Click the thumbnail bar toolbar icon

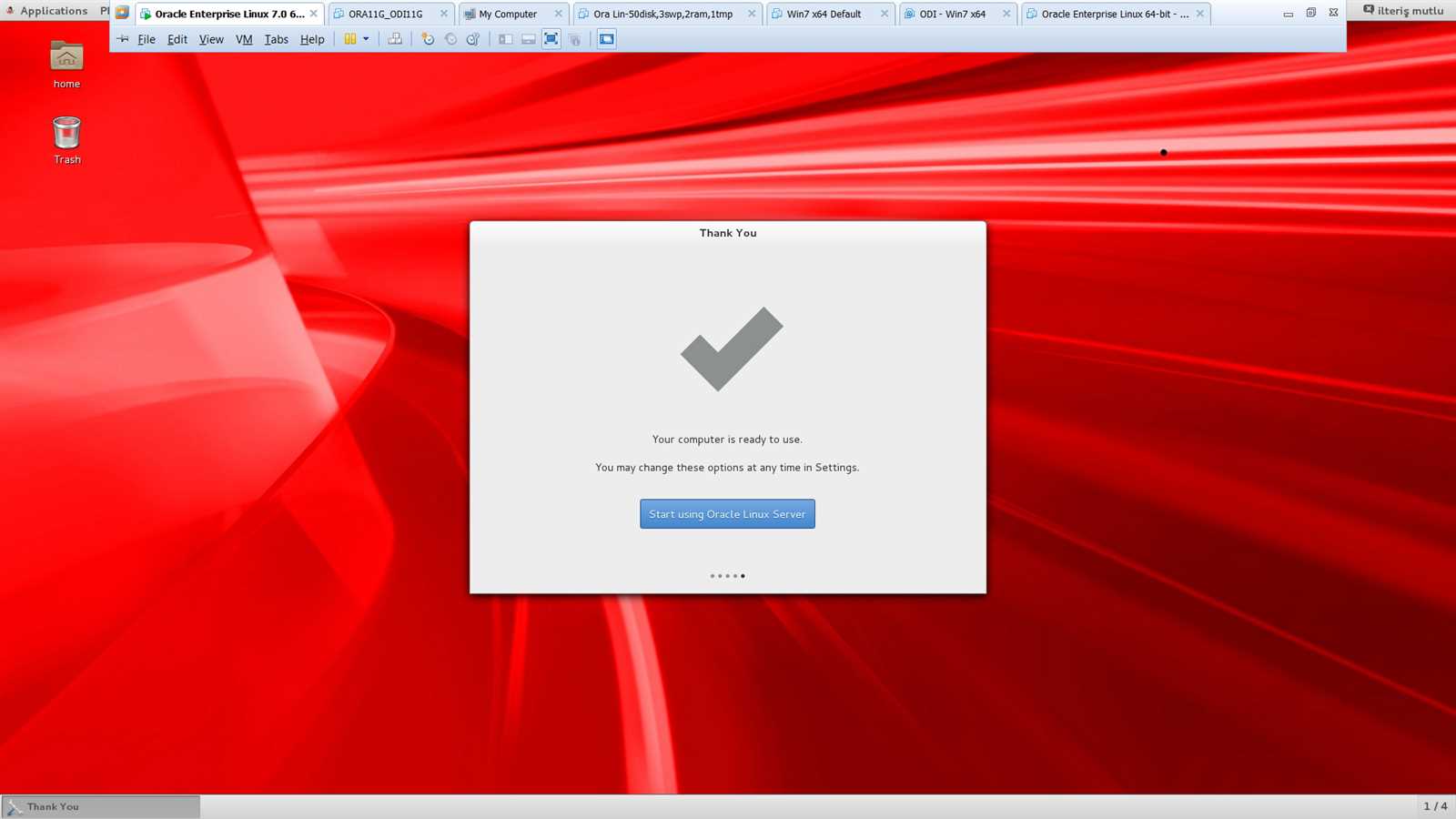click(529, 39)
